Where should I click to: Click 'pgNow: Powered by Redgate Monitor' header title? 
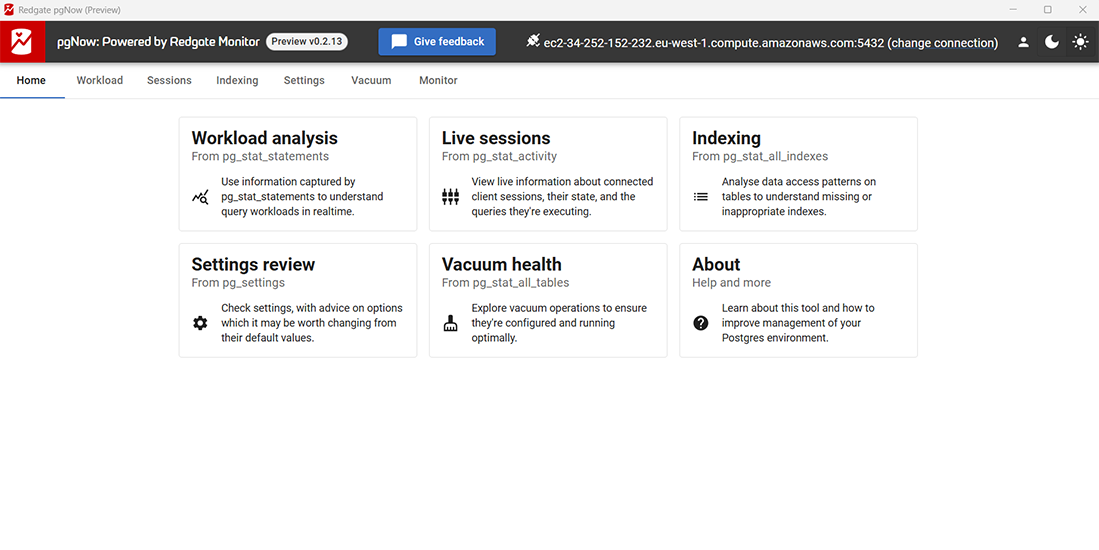158,42
